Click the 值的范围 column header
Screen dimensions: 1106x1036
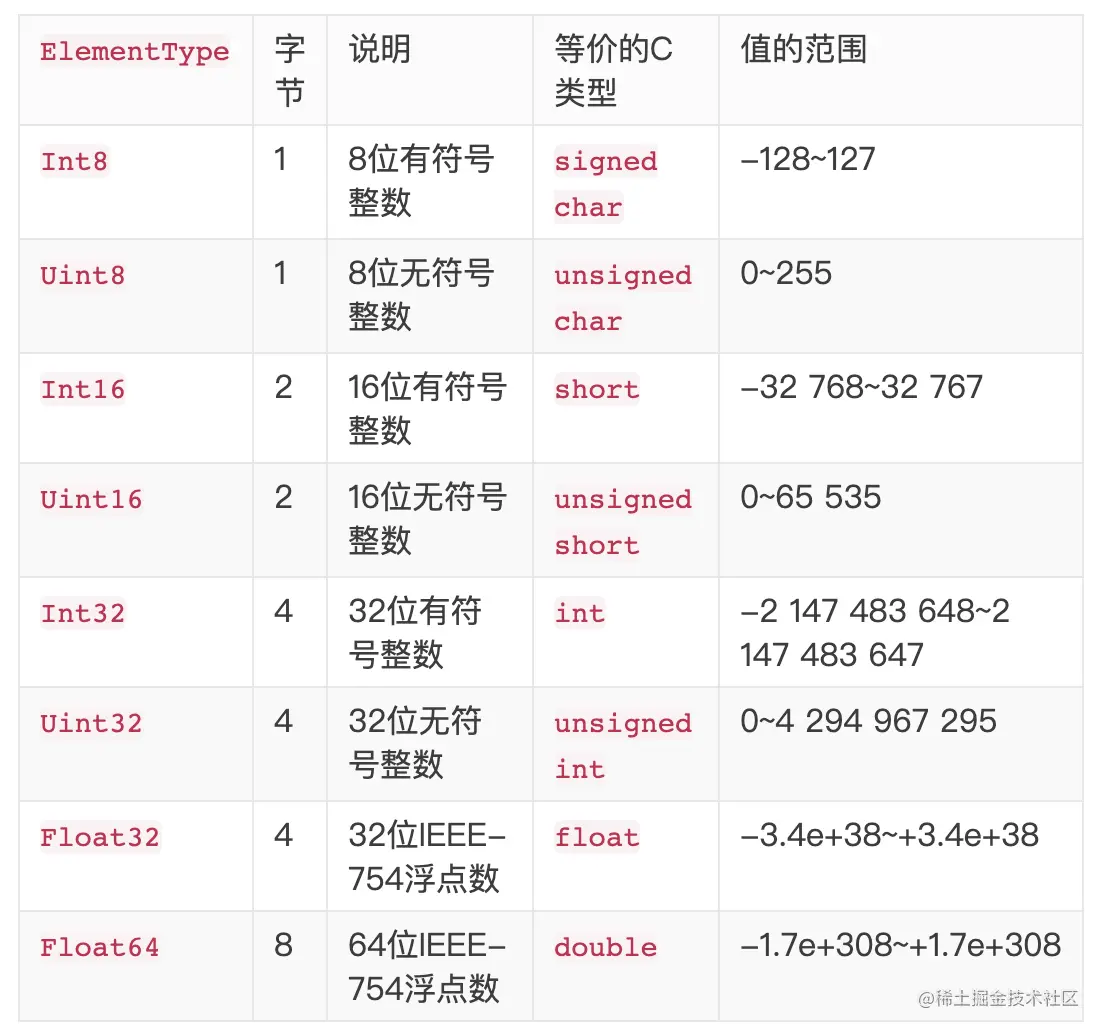click(x=803, y=50)
